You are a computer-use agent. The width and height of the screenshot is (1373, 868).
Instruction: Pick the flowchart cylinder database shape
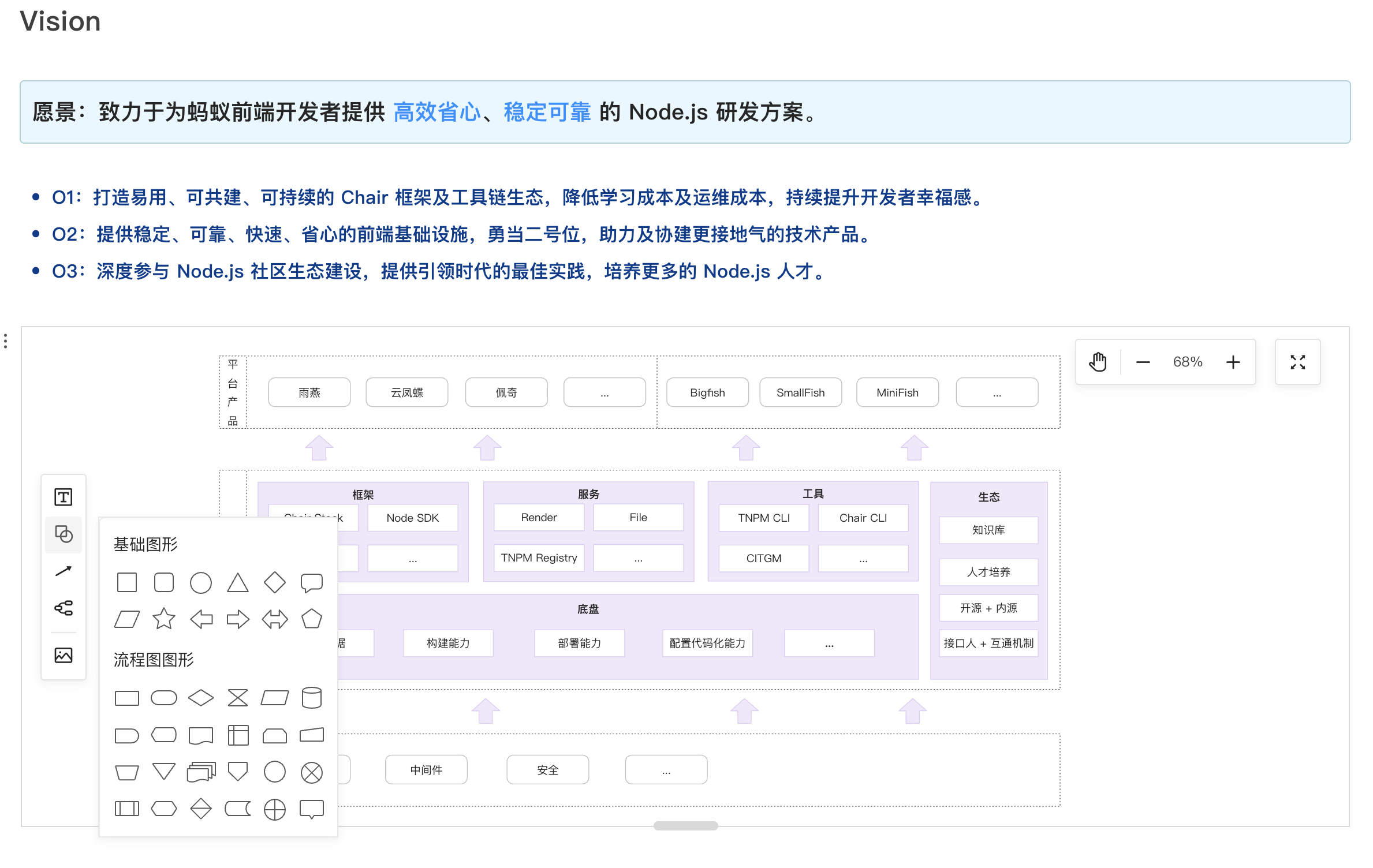pos(312,698)
